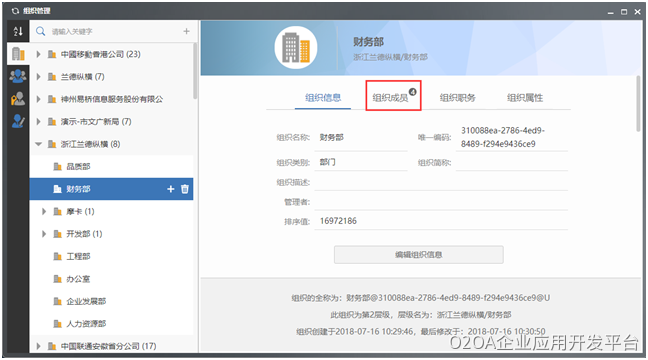Expand the 兰德纵横 (7) tree node
The width and height of the screenshot is (648, 360).
[x=38, y=76]
